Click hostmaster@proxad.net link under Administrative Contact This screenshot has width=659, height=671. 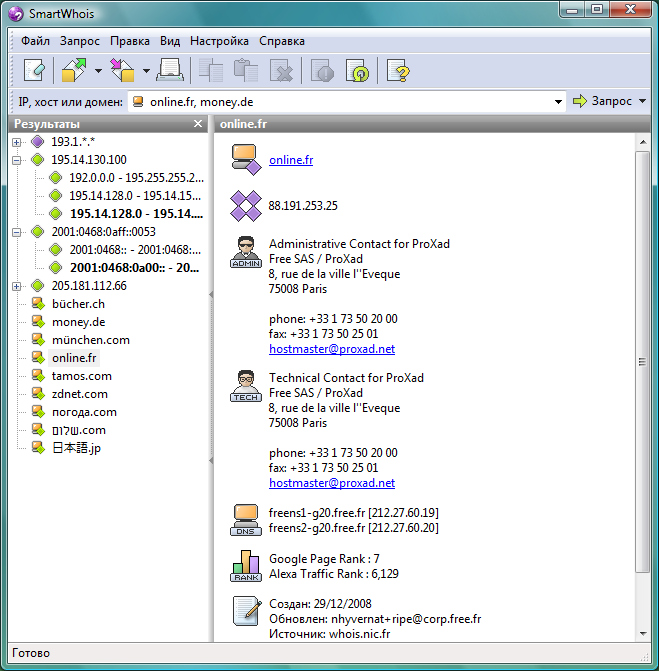click(332, 349)
